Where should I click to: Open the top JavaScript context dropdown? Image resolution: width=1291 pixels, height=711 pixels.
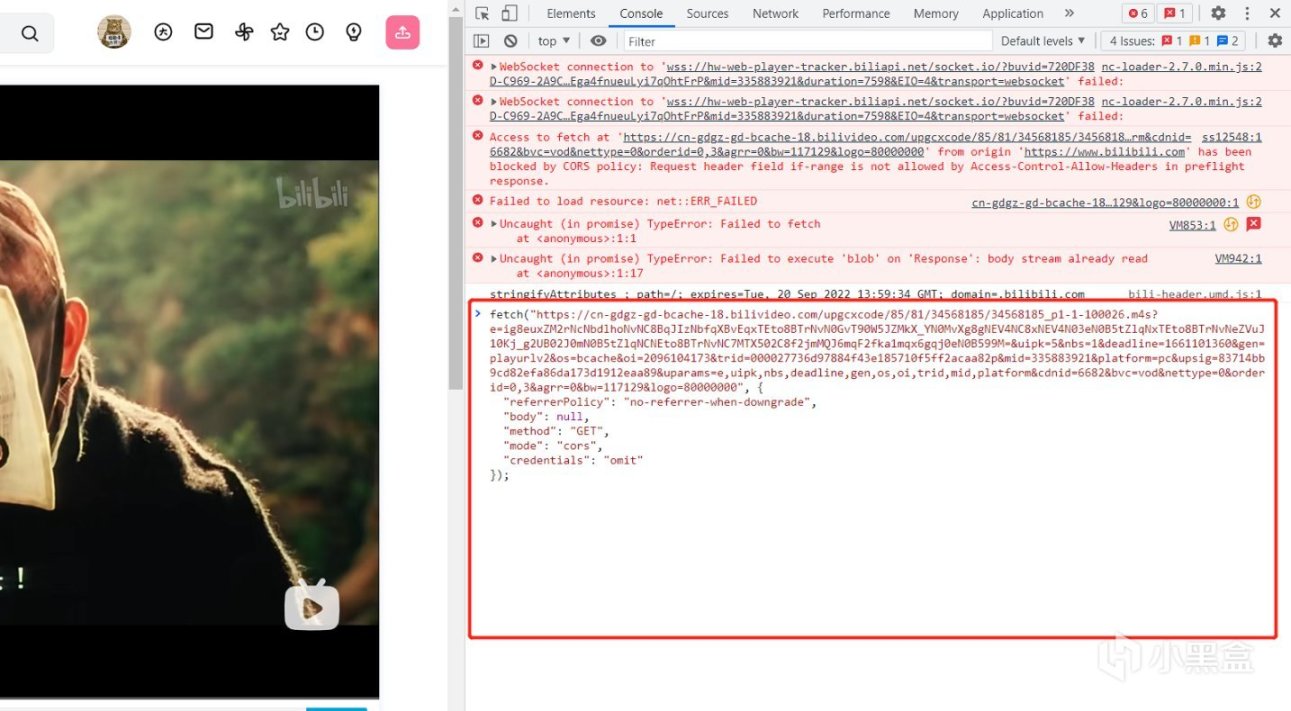553,41
